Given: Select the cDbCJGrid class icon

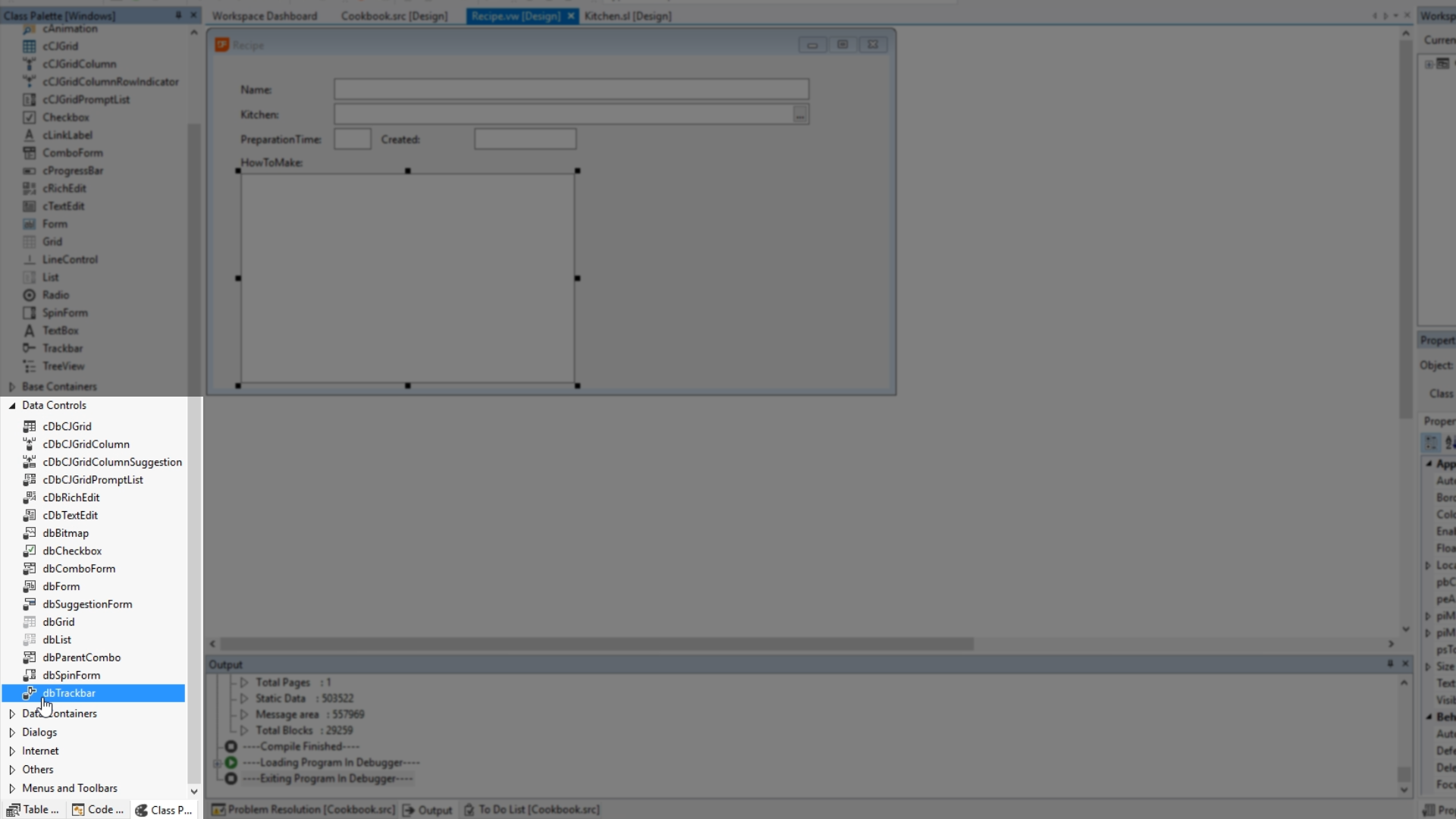Looking at the screenshot, I should click(x=30, y=426).
